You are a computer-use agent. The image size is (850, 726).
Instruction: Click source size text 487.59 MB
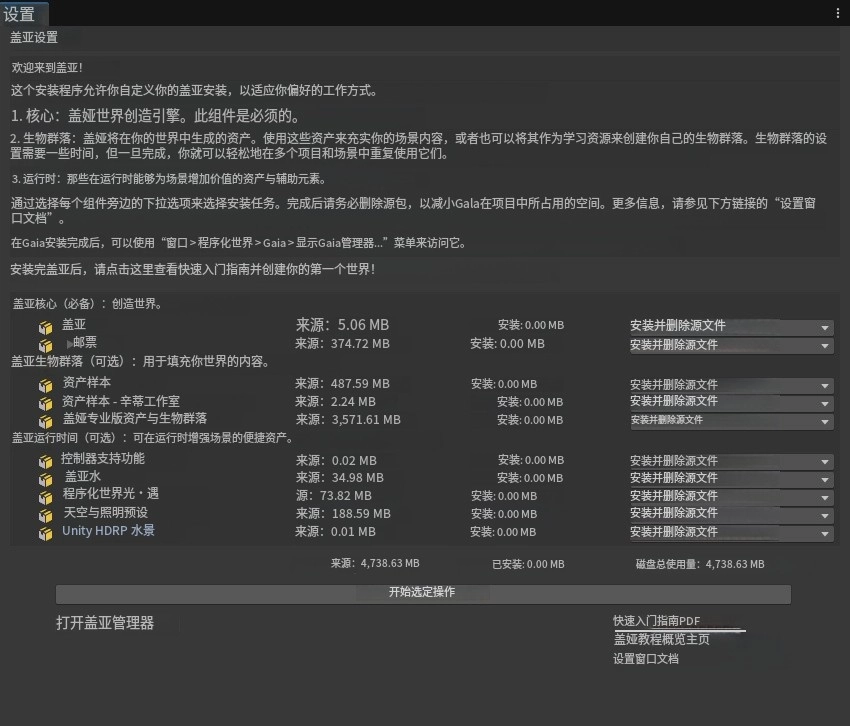(360, 384)
